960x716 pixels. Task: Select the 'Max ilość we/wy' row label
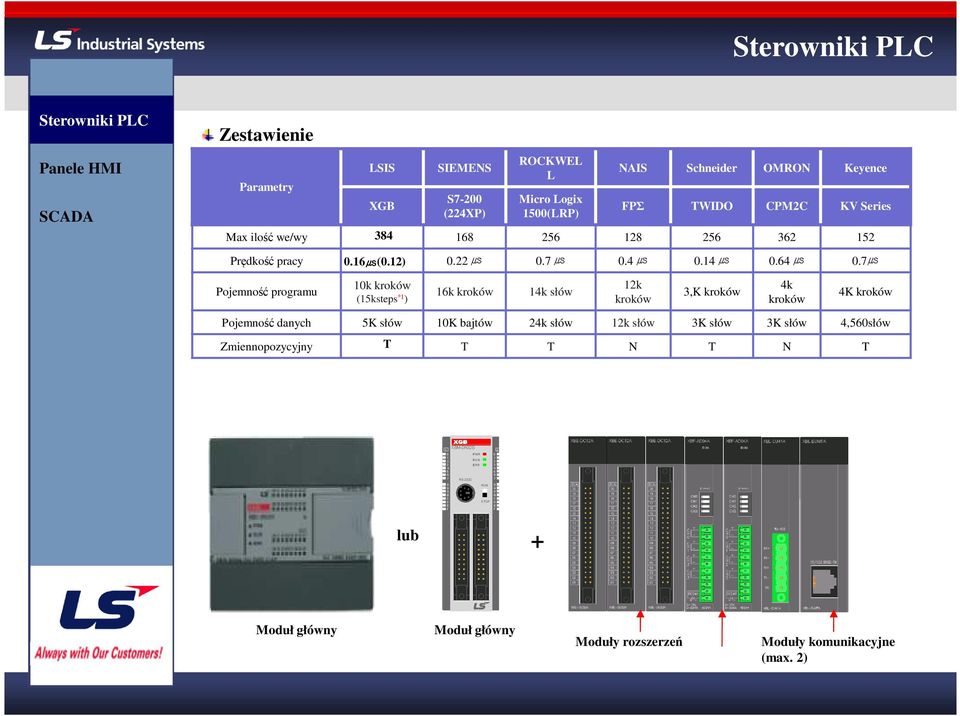[x=266, y=237]
